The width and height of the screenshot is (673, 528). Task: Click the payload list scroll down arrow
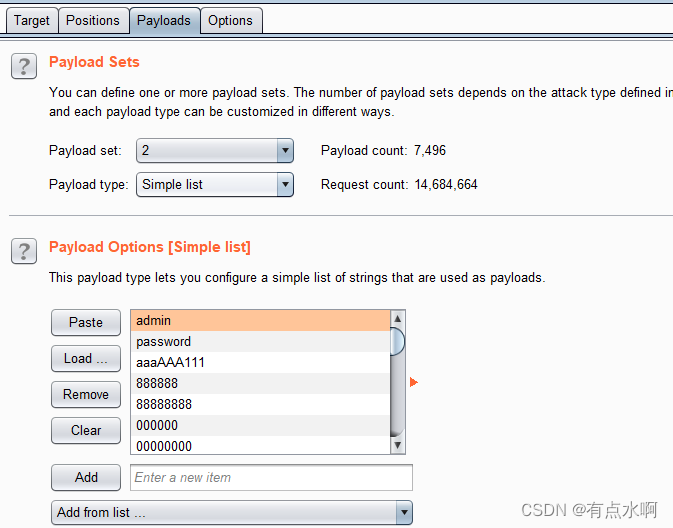(397, 446)
